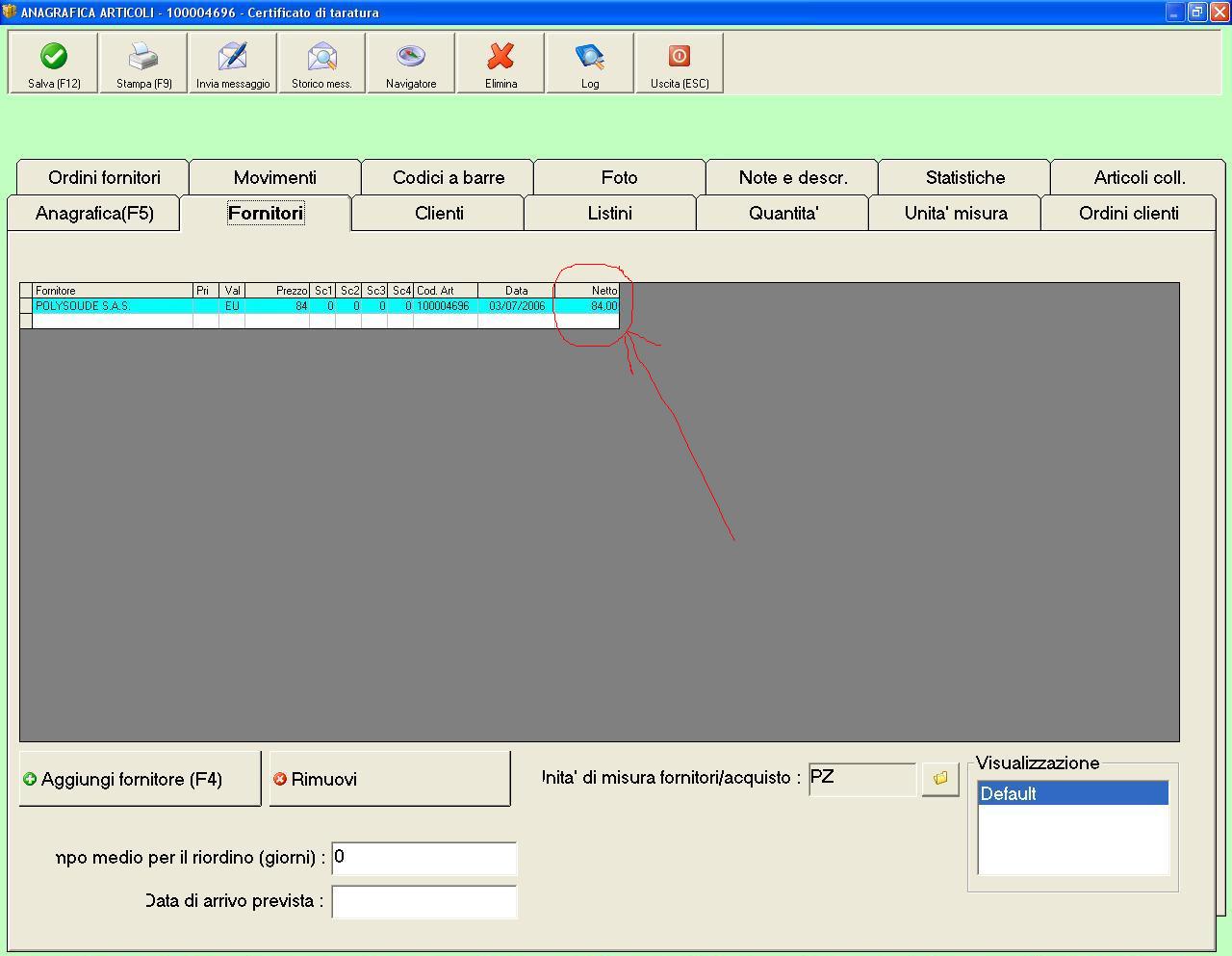Save the article with Salva (F12)
This screenshot has height=956, width=1232.
pos(54,64)
